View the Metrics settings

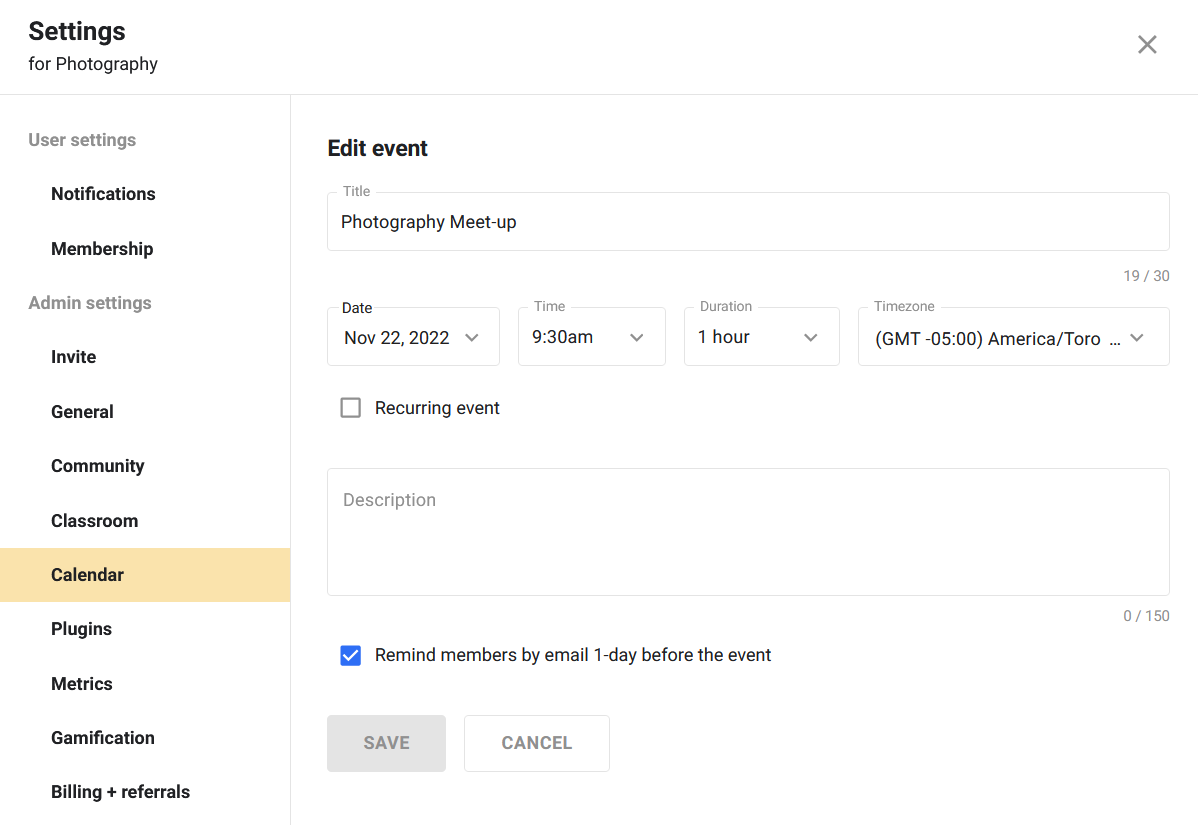coord(81,683)
